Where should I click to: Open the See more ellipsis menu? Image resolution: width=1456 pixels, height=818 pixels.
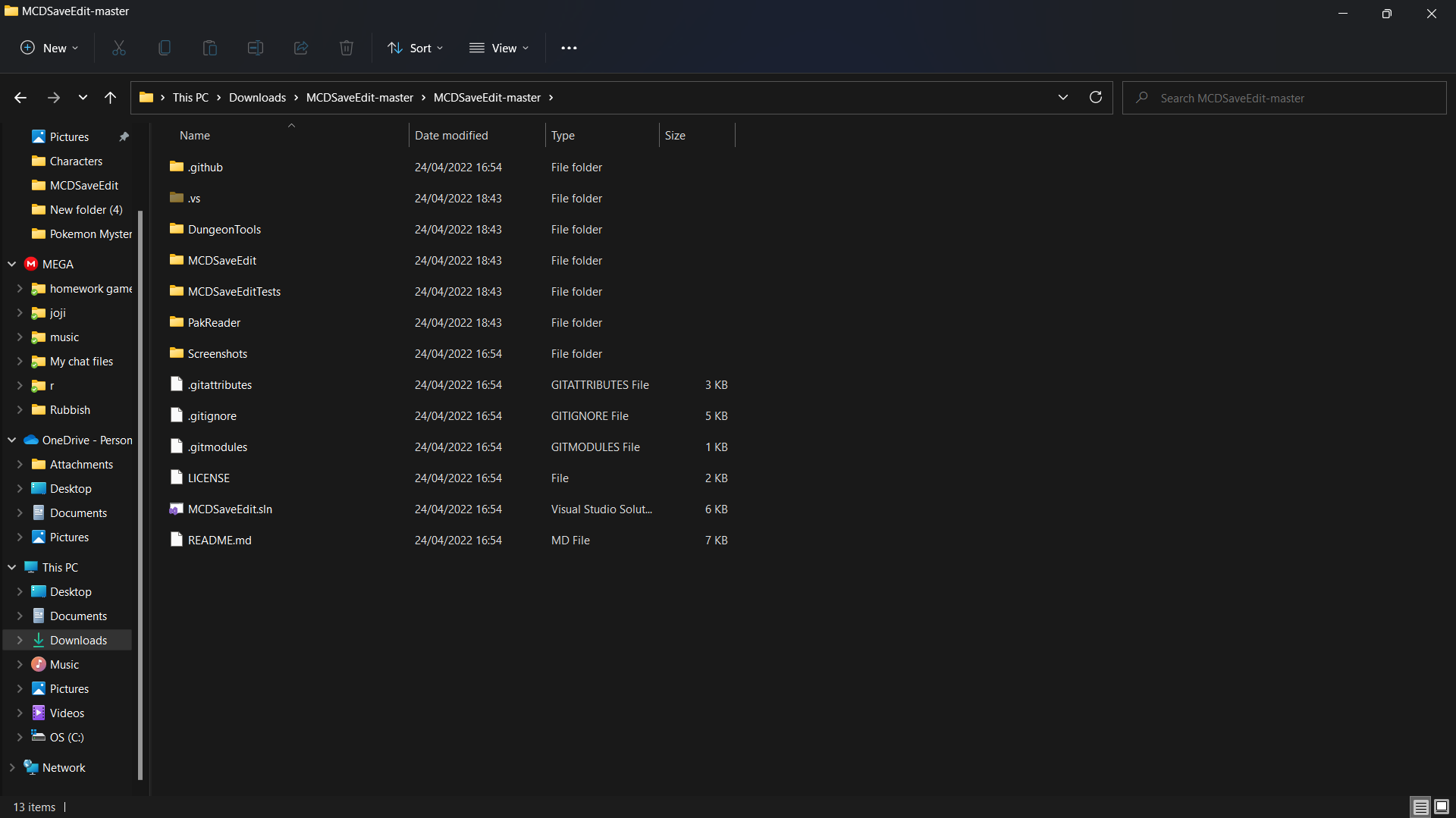click(569, 48)
